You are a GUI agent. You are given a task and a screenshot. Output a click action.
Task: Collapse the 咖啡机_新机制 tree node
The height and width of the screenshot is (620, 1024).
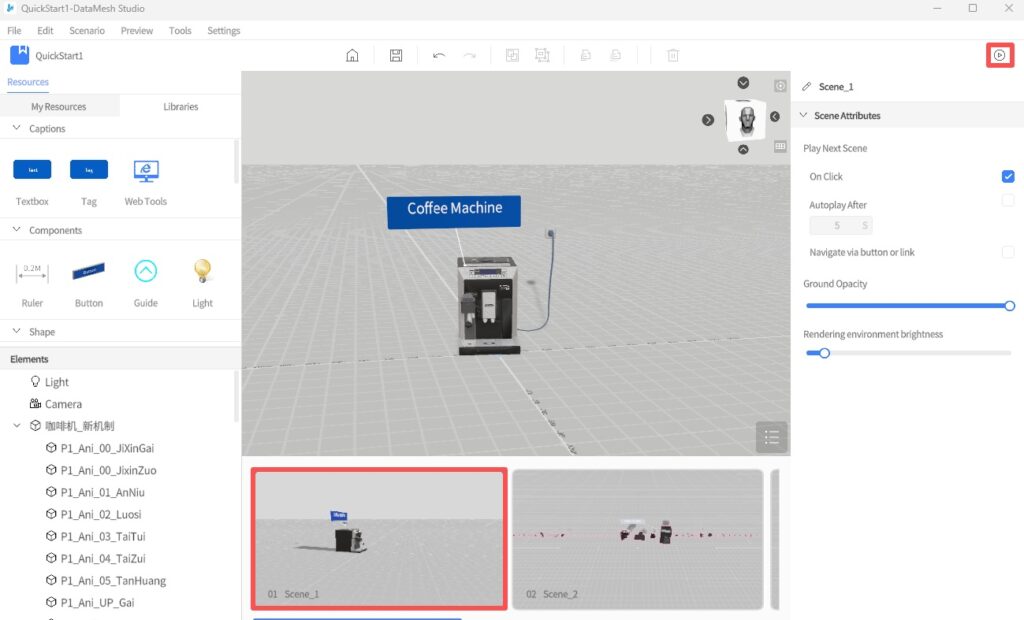pyautogui.click(x=17, y=426)
